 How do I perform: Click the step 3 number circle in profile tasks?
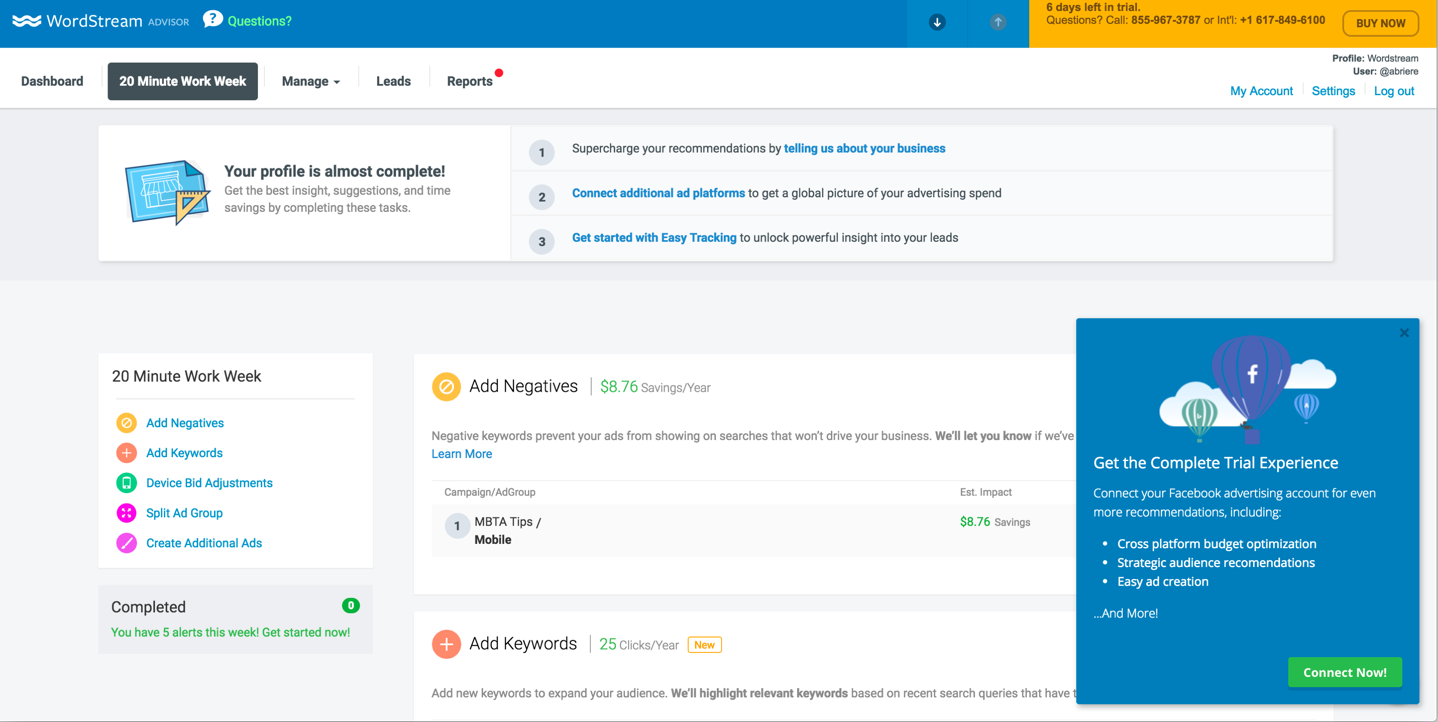pos(542,241)
